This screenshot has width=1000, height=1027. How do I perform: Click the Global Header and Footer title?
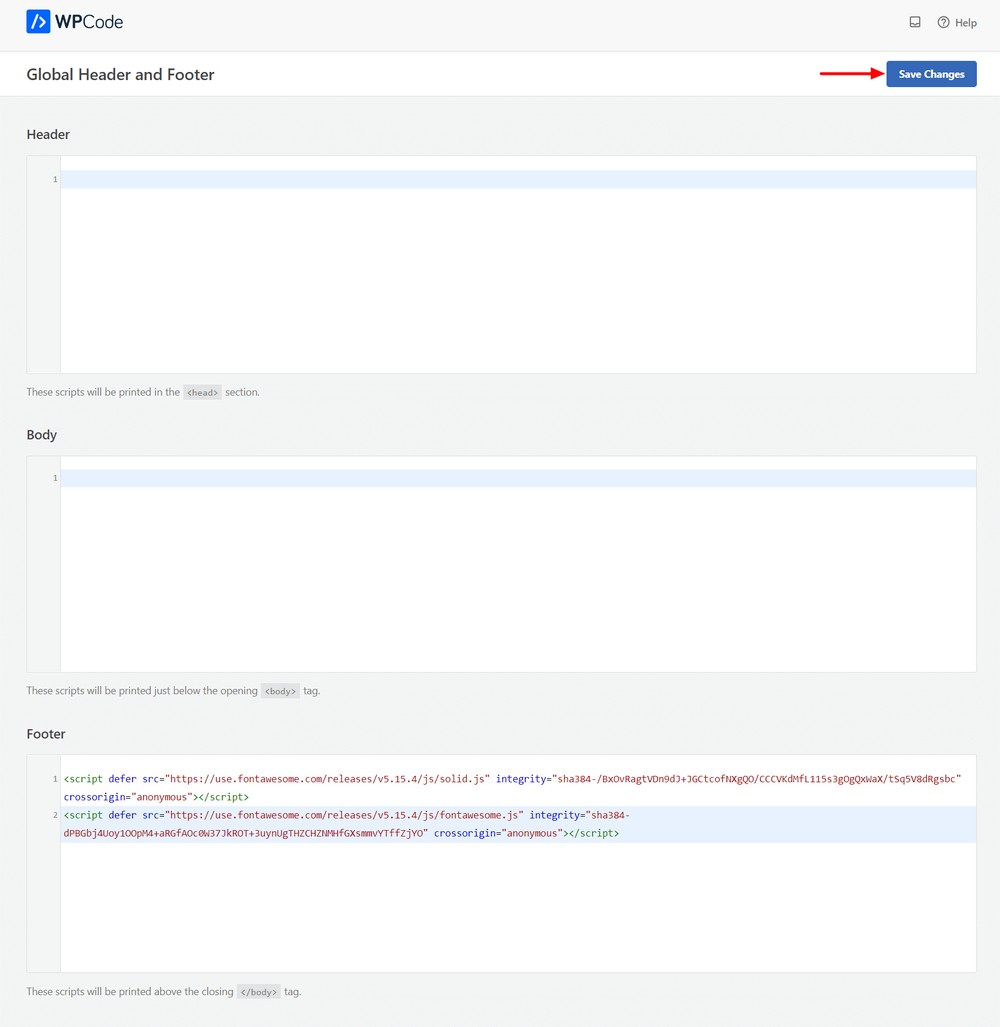(x=120, y=75)
